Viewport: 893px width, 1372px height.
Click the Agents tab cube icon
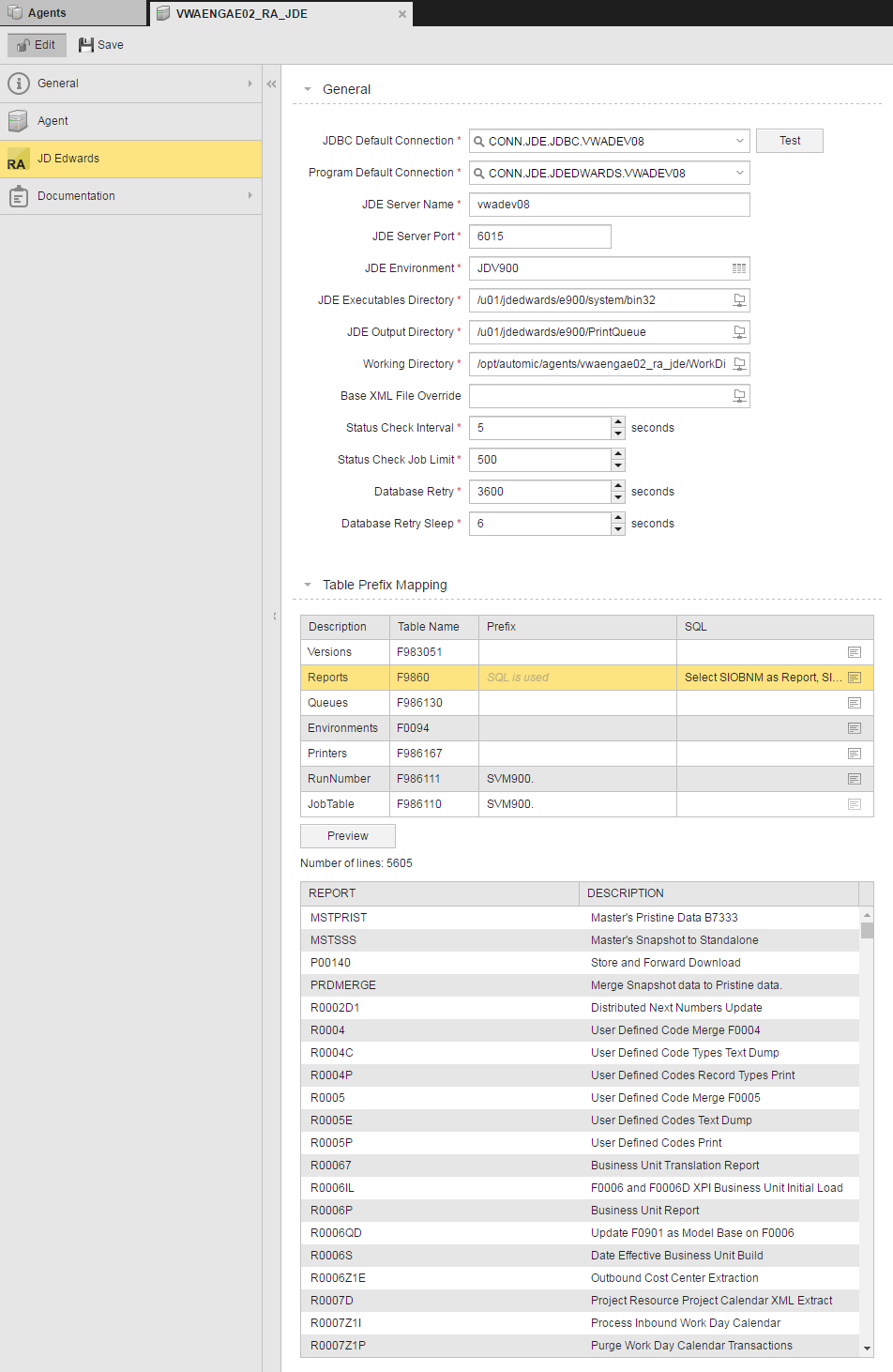point(15,13)
